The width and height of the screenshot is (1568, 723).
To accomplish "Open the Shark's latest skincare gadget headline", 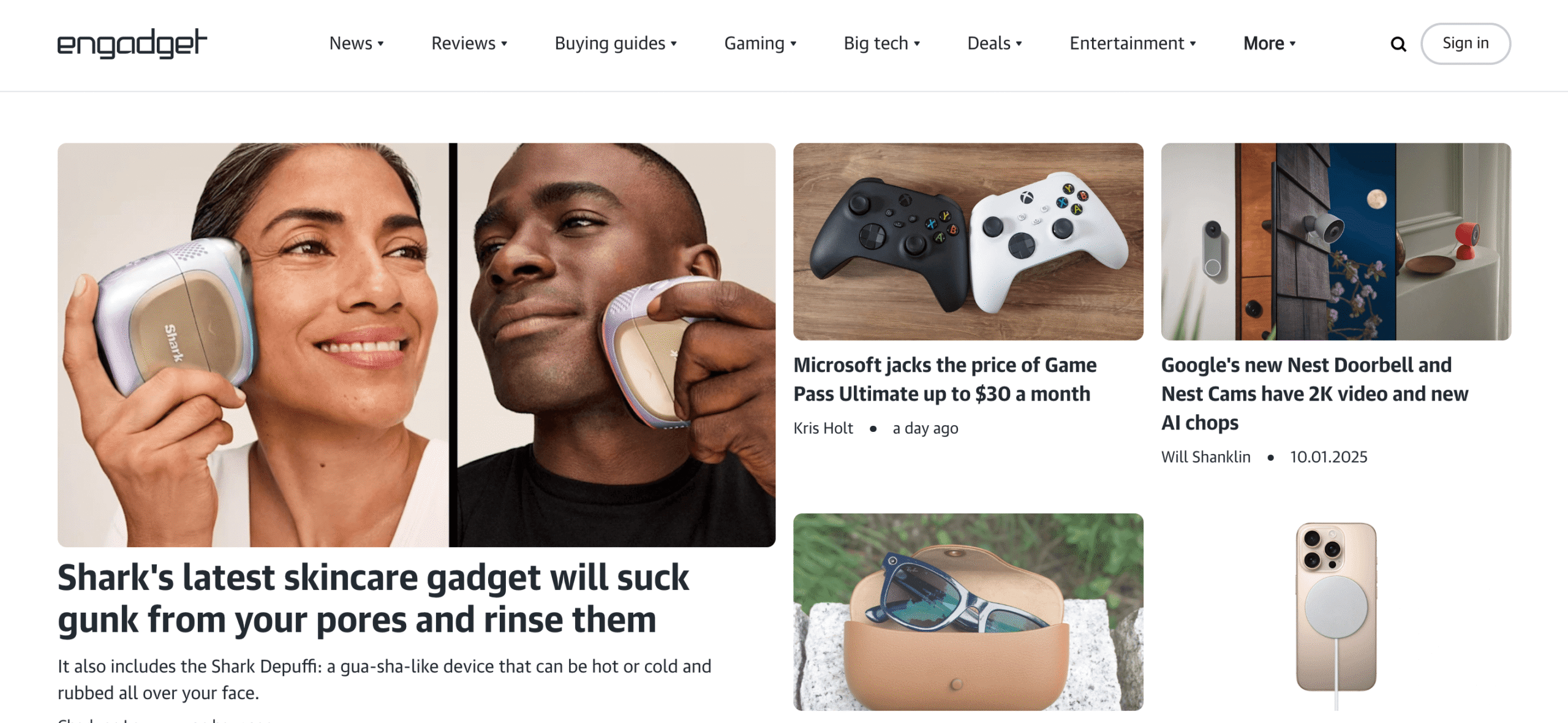I will coord(374,598).
